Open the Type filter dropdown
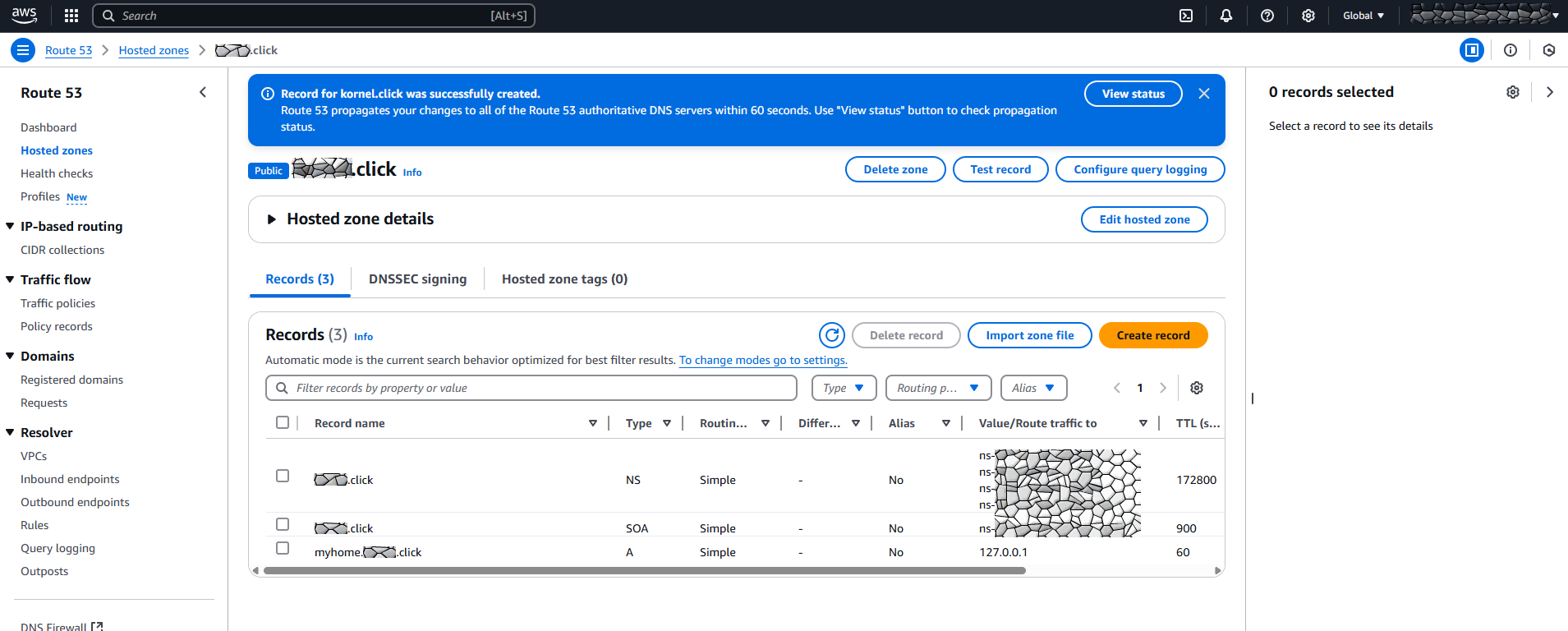 click(844, 388)
